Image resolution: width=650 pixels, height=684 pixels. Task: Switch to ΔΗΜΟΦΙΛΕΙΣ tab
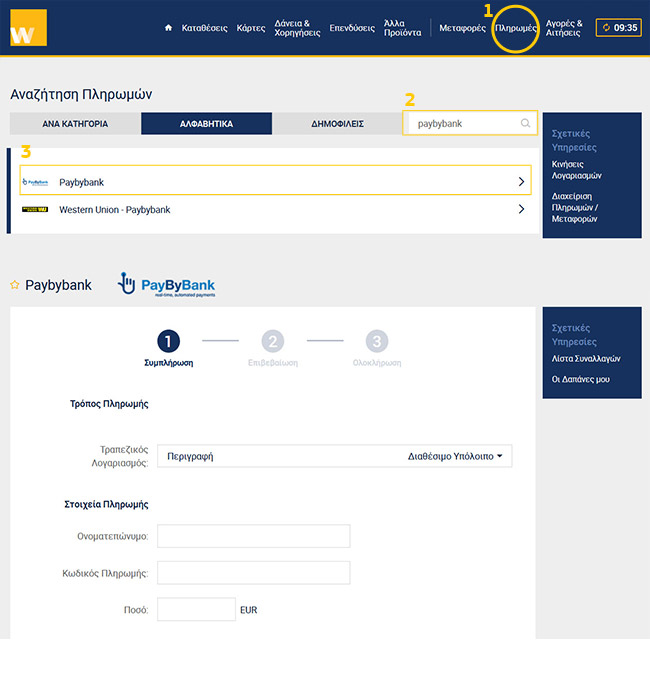click(x=337, y=124)
